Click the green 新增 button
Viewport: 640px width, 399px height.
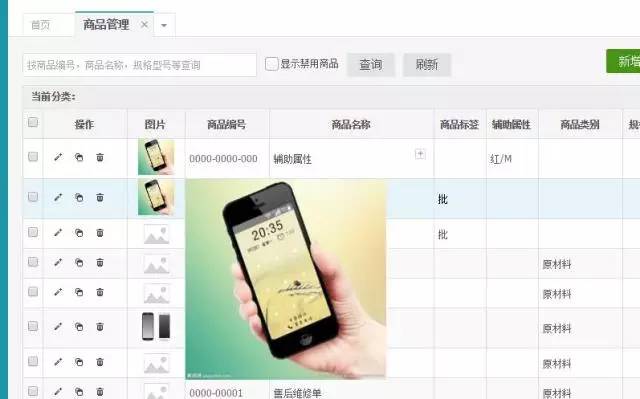623,61
